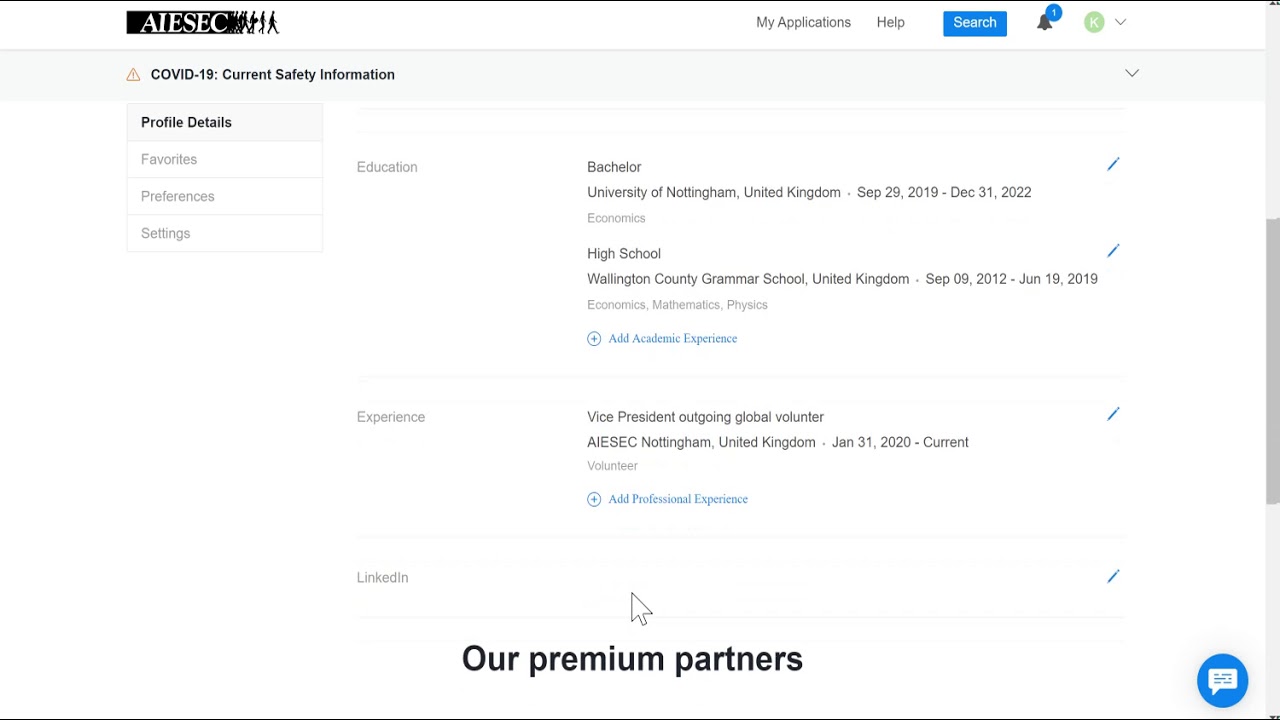Edit the Bachelor education entry pencil icon

pos(1113,165)
